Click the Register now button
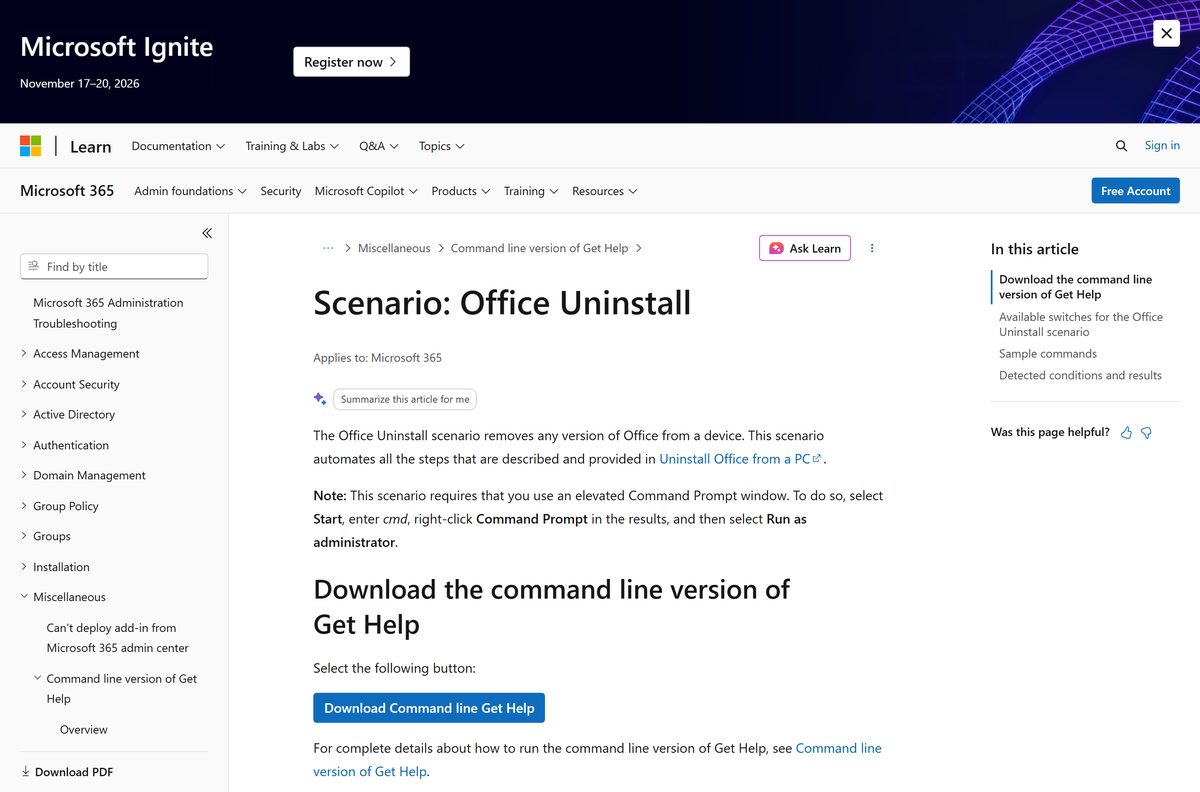1200x792 pixels. tap(351, 62)
